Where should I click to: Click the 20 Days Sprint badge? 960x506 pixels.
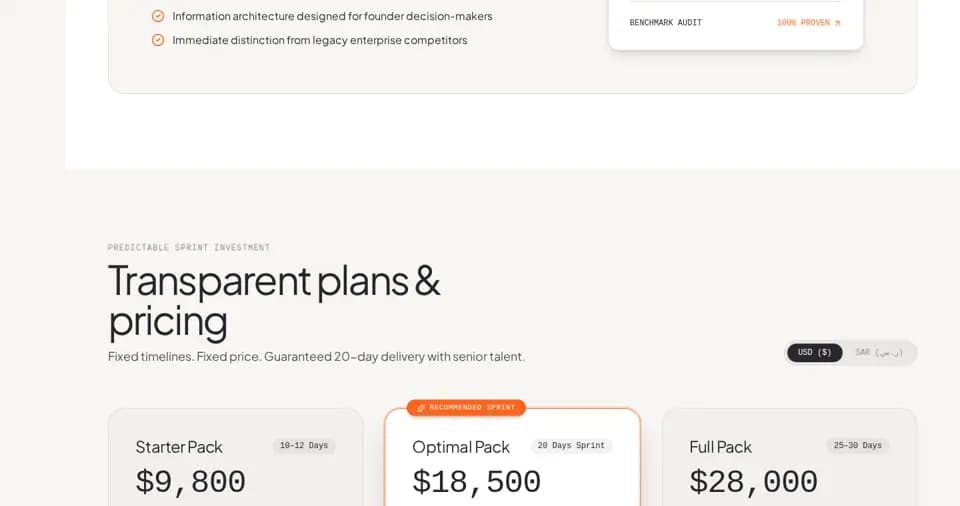click(571, 446)
